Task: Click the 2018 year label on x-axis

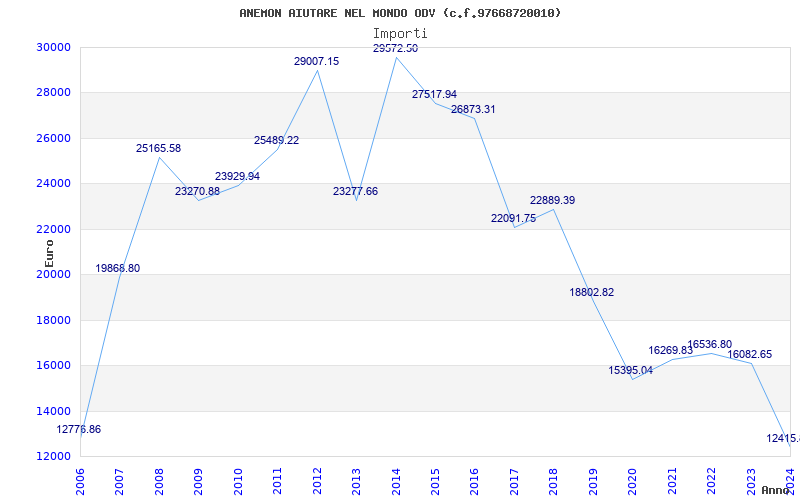Action: (x=554, y=481)
